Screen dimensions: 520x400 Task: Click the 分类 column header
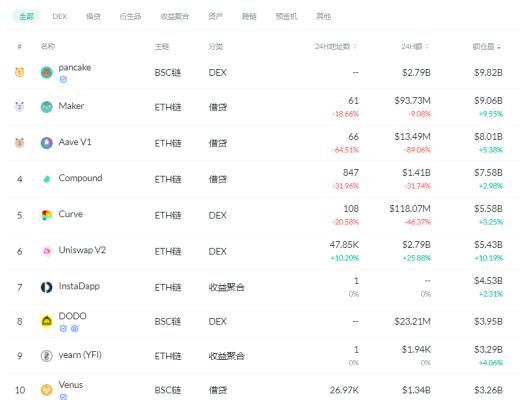216,46
